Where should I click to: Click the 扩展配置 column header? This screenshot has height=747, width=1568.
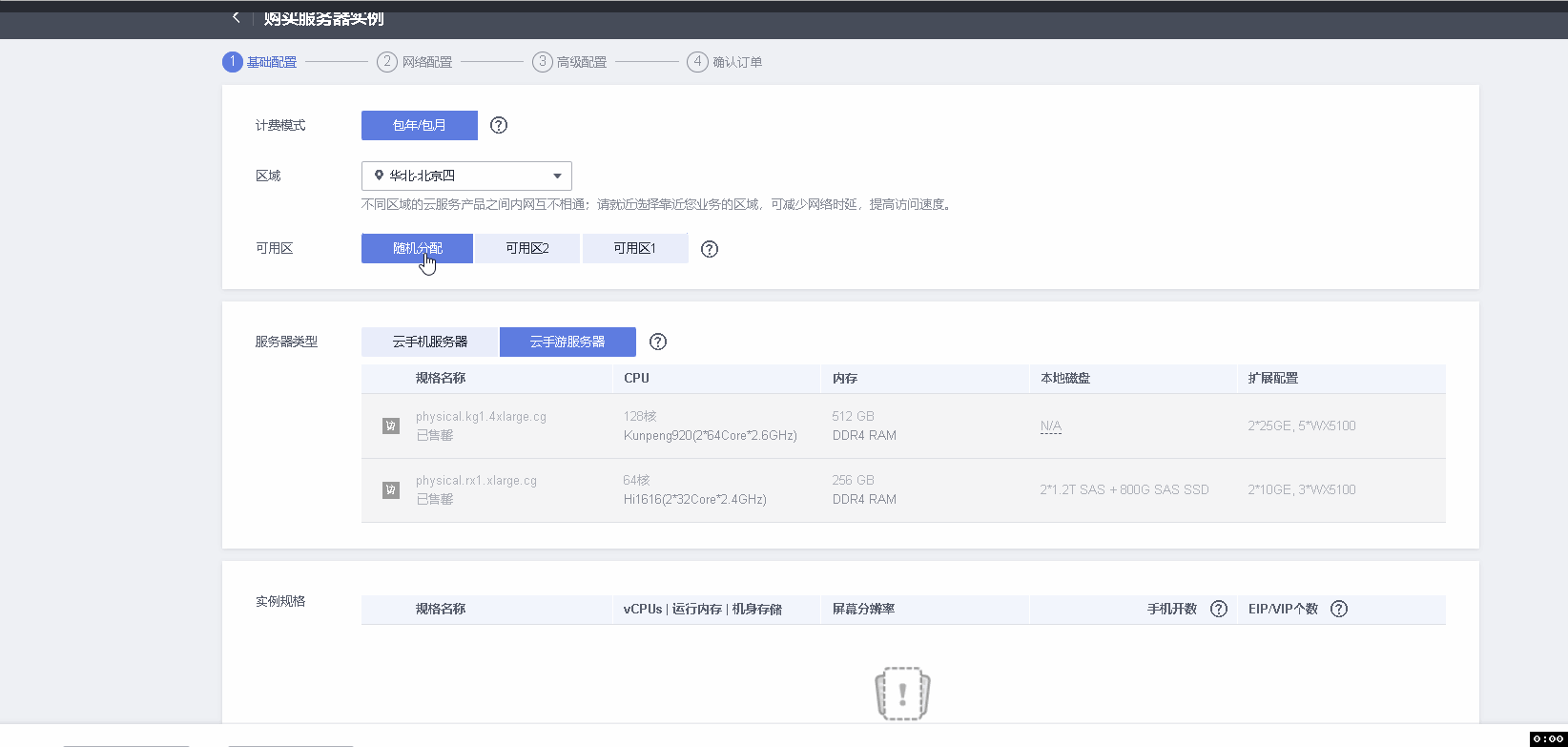1273,378
